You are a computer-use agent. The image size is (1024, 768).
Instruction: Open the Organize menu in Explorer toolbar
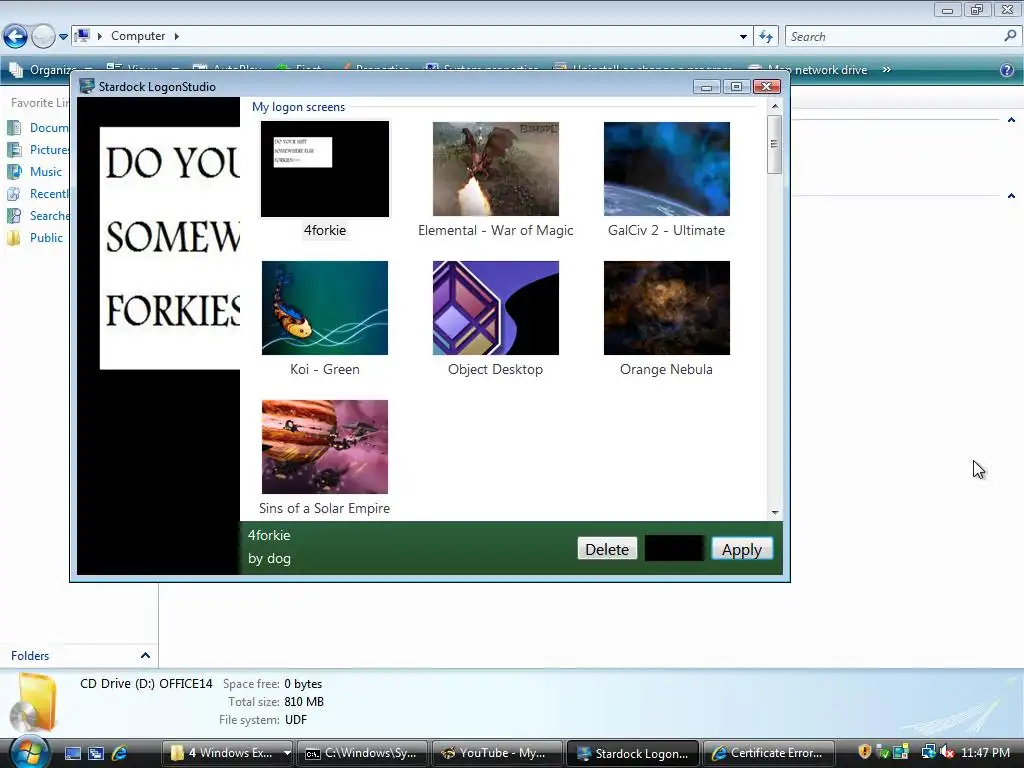pos(50,69)
